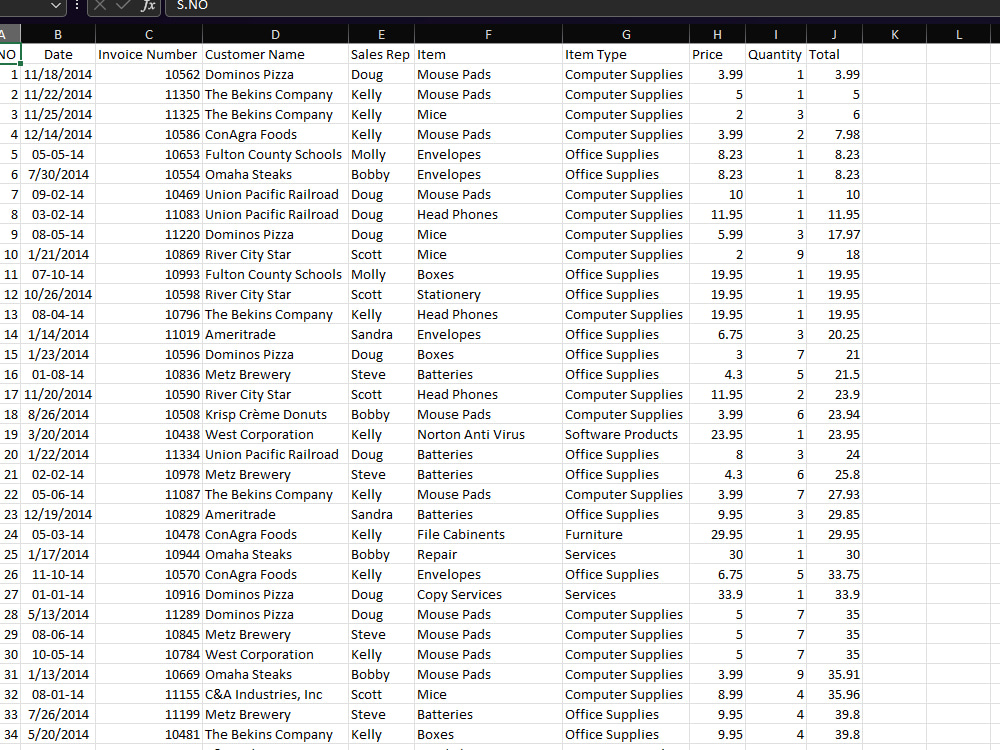Image resolution: width=1000 pixels, height=750 pixels.
Task: Click the Price header cell
Action: (717, 54)
